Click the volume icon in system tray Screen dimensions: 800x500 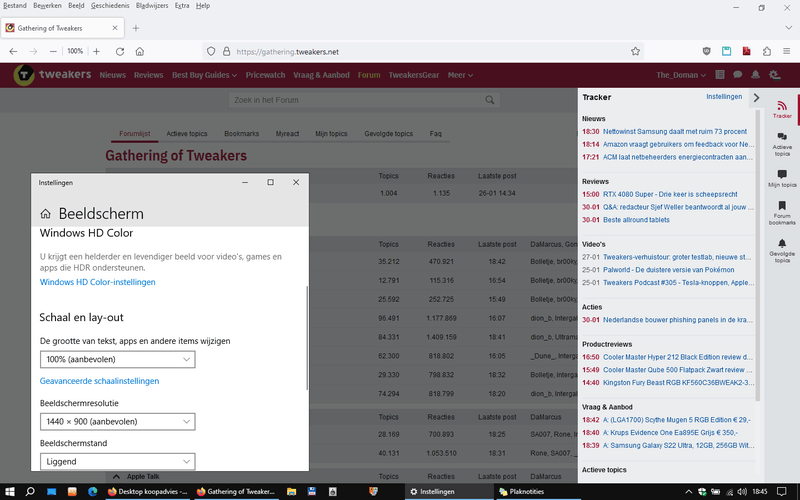tap(742, 492)
